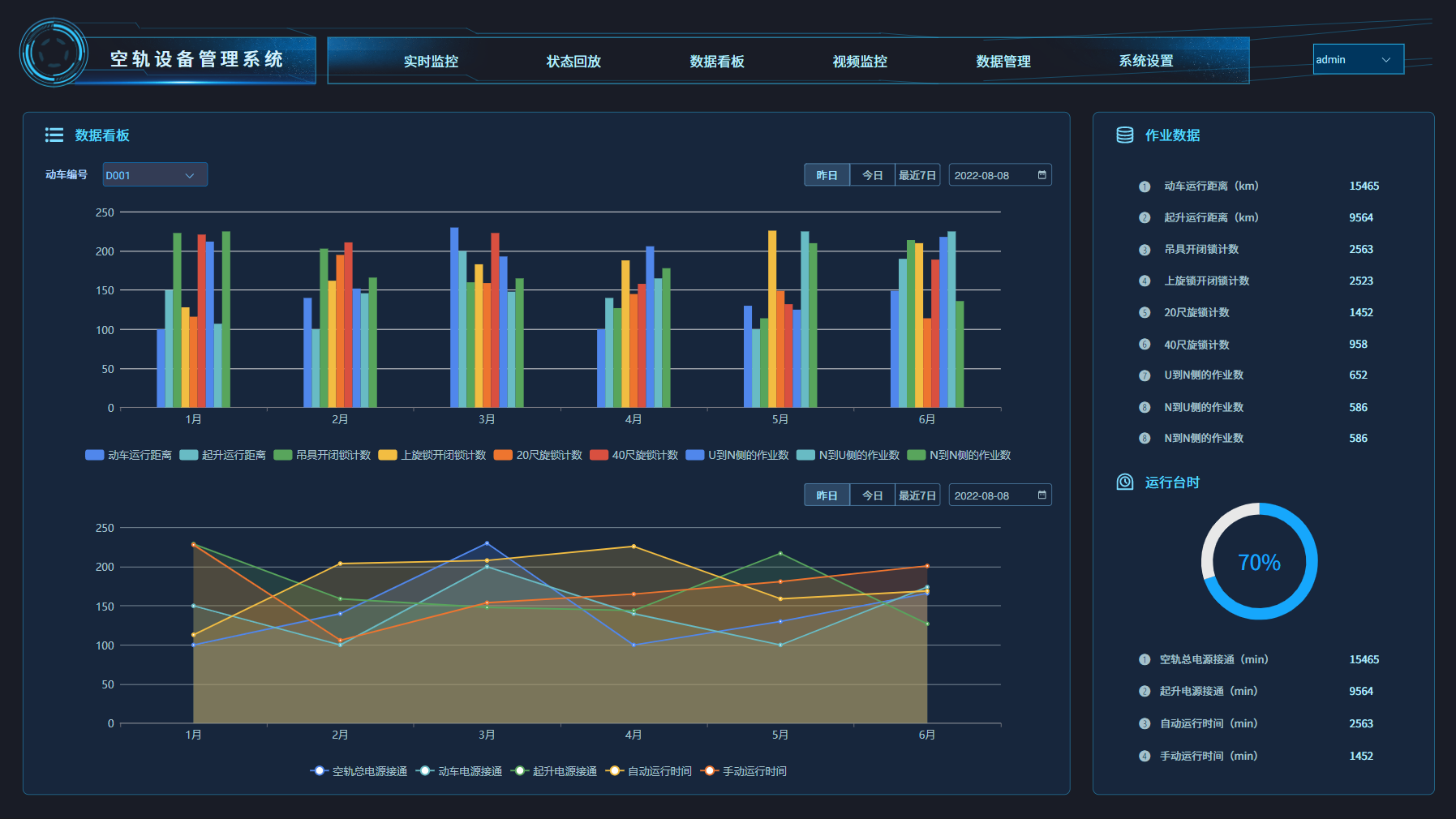This screenshot has width=1456, height=819.
Task: Click number 4 badge beside 手动运行时间 (min)
Action: pyautogui.click(x=1144, y=757)
